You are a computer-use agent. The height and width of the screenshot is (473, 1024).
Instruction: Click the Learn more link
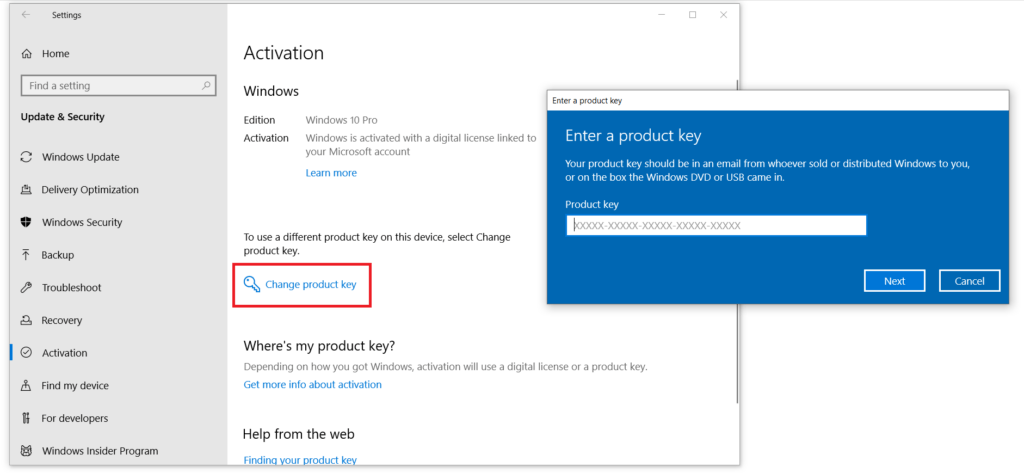(x=331, y=173)
